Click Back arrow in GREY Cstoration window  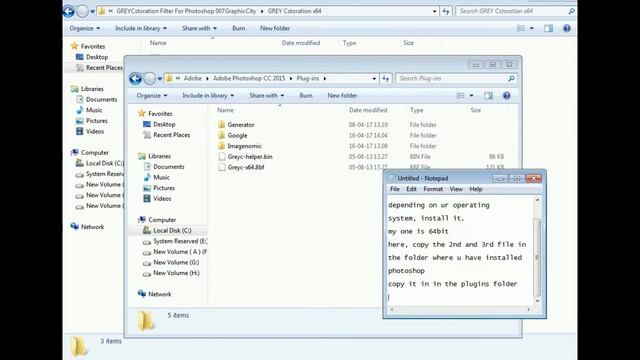[x=68, y=11]
